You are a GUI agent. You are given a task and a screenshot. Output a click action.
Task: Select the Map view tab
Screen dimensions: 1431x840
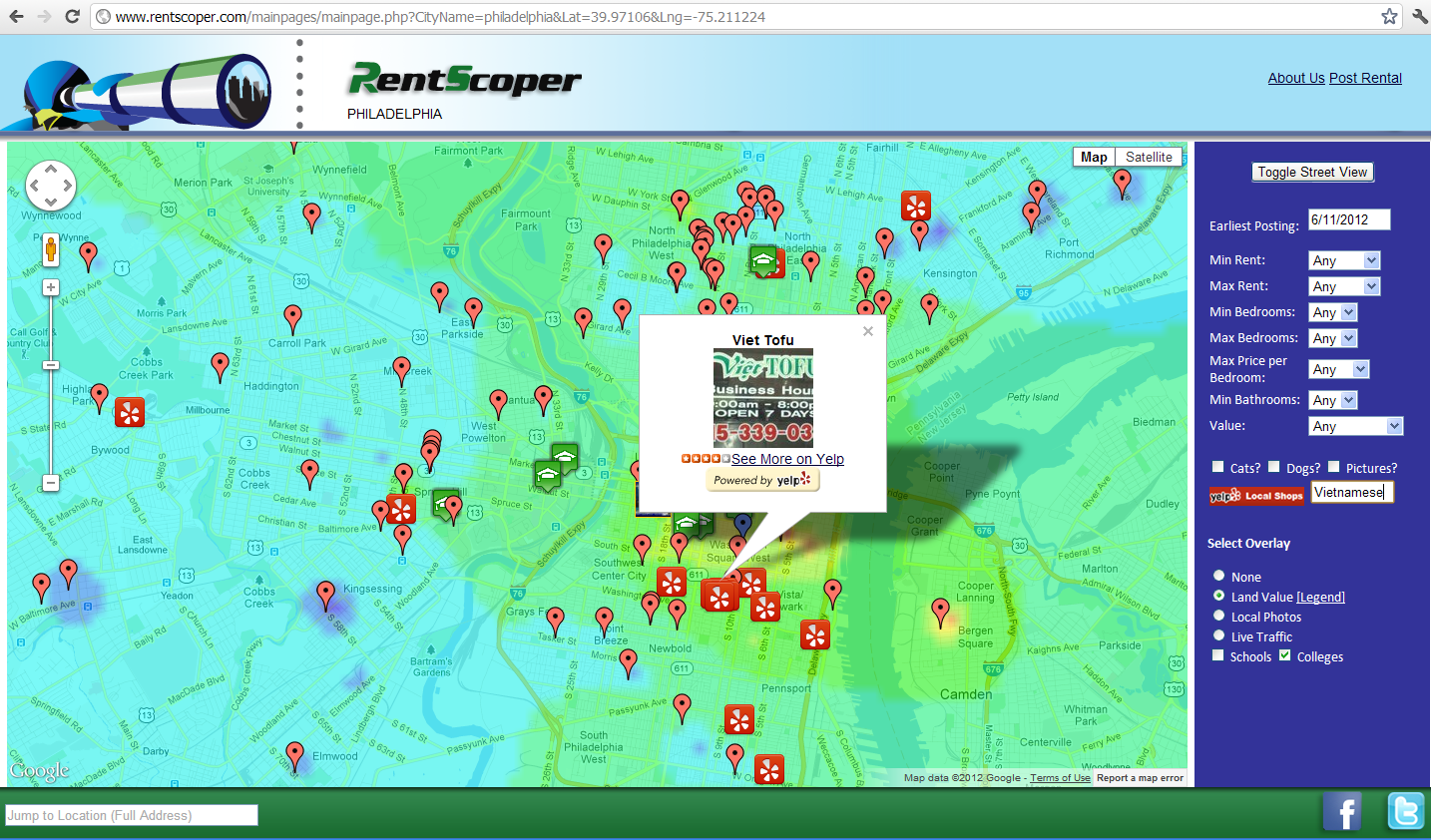pyautogui.click(x=1094, y=157)
